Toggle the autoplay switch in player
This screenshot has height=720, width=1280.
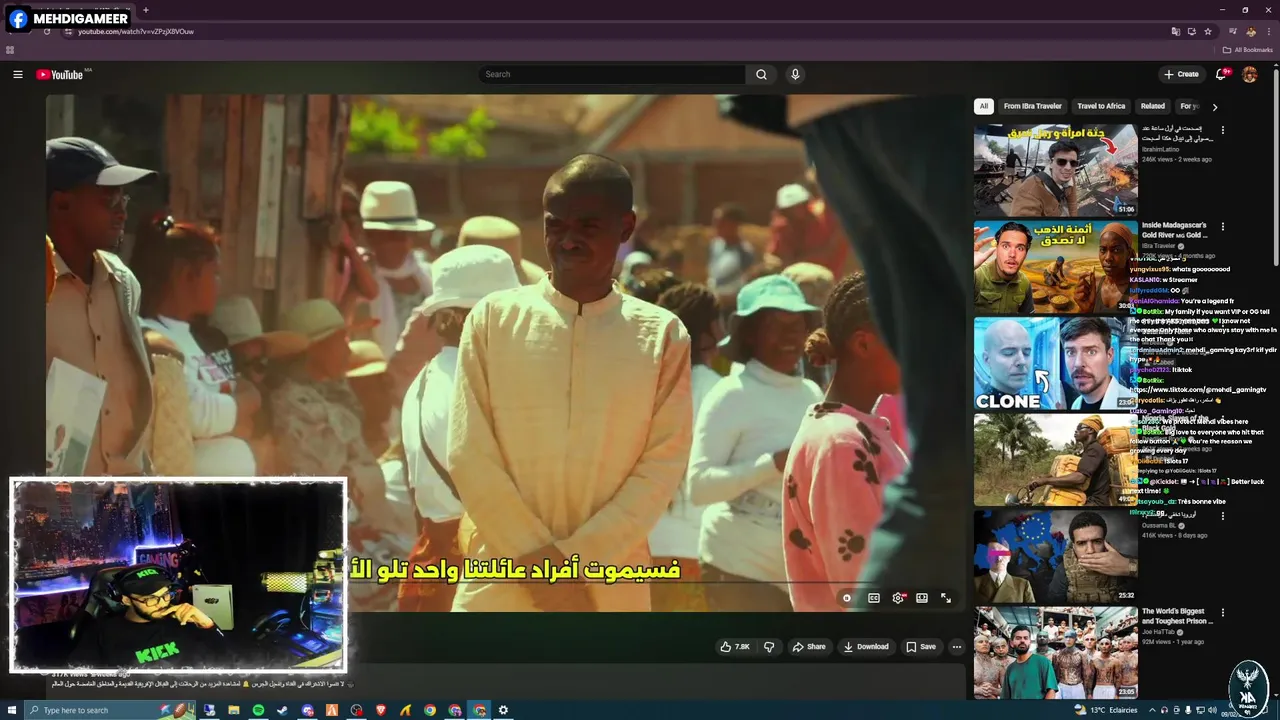click(846, 598)
